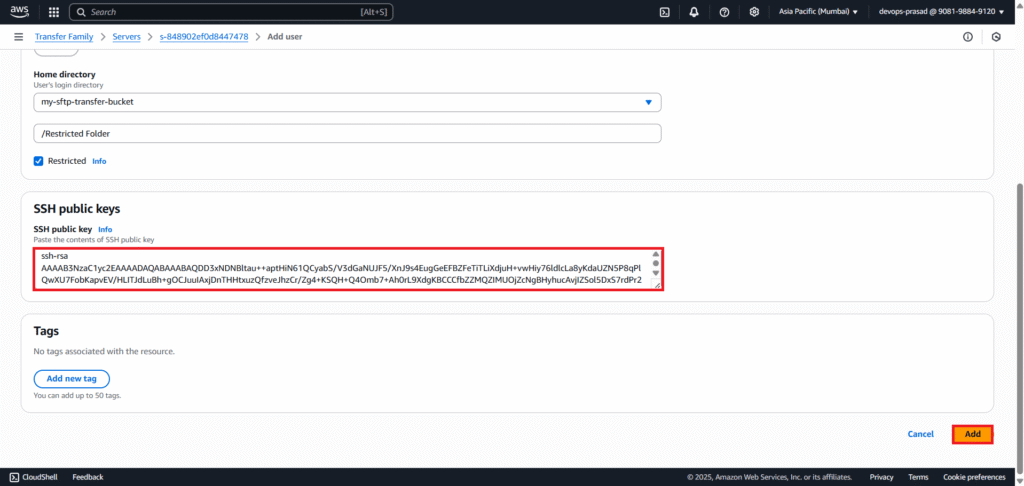Click the 'SSH public keys' heading

[x=77, y=209]
